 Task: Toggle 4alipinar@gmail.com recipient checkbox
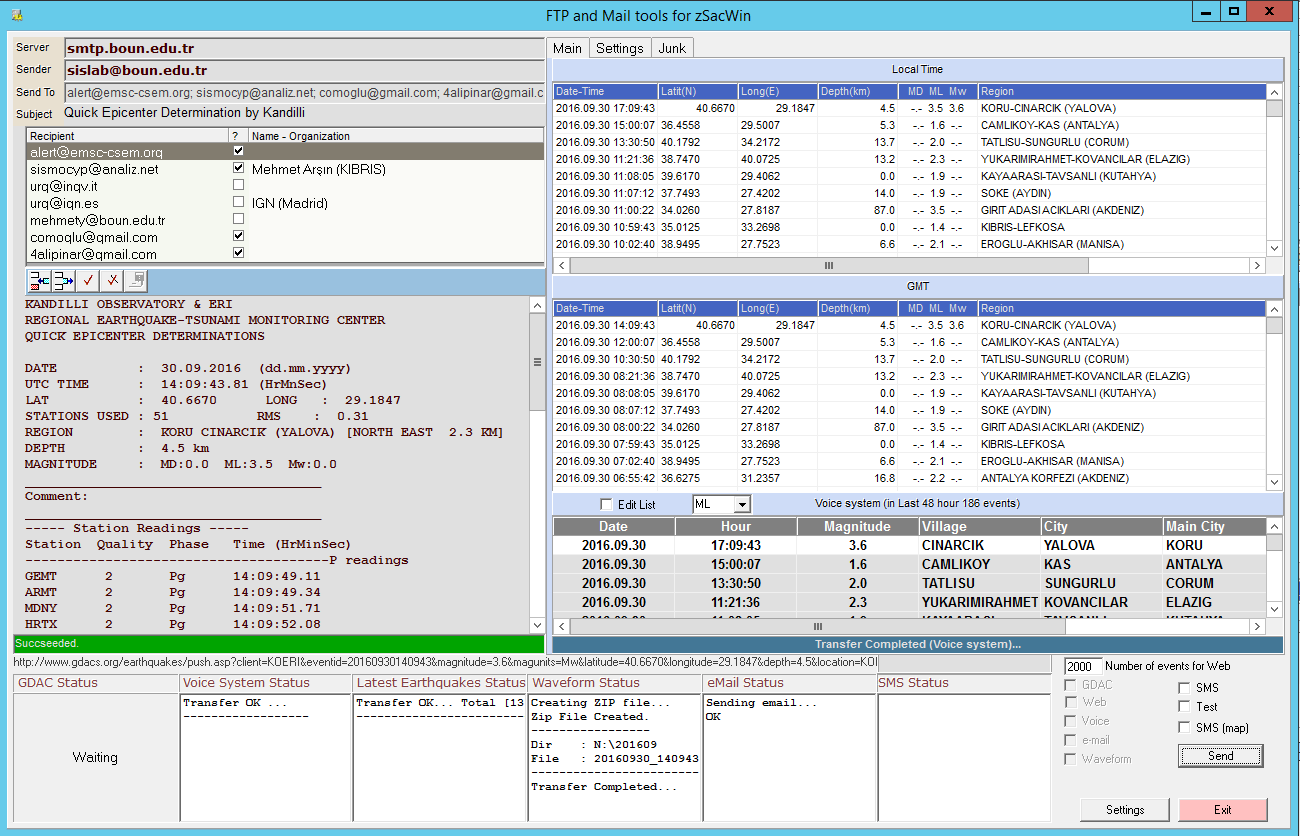click(238, 253)
